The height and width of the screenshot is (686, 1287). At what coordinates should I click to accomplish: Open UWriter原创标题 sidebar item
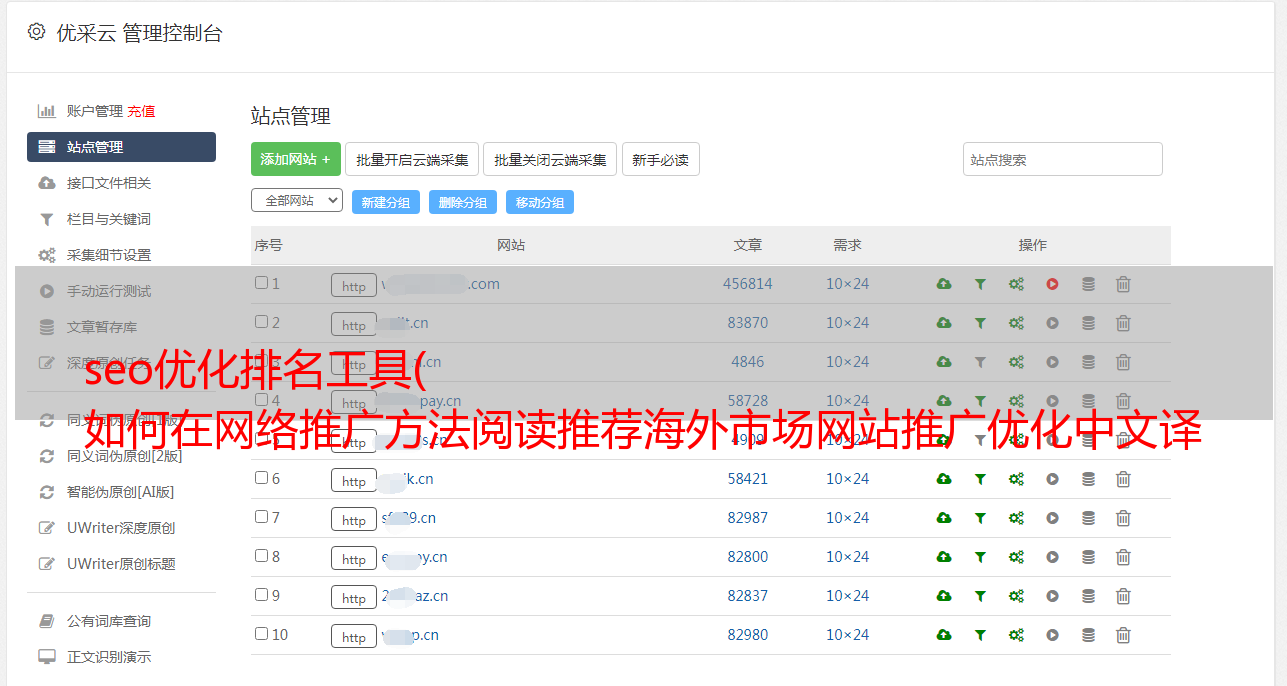pos(121,564)
